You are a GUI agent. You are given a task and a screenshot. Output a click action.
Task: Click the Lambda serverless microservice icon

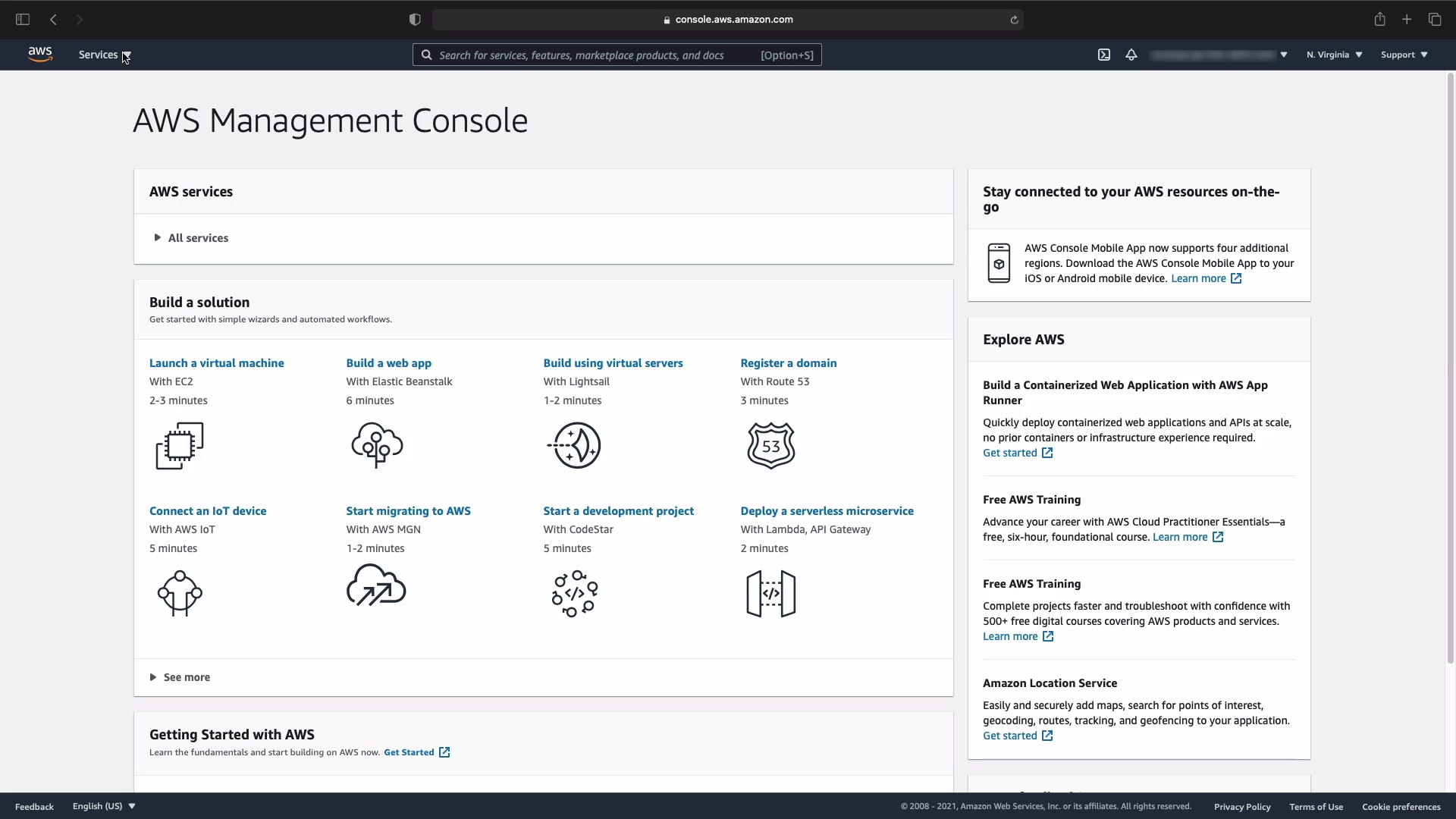click(770, 593)
